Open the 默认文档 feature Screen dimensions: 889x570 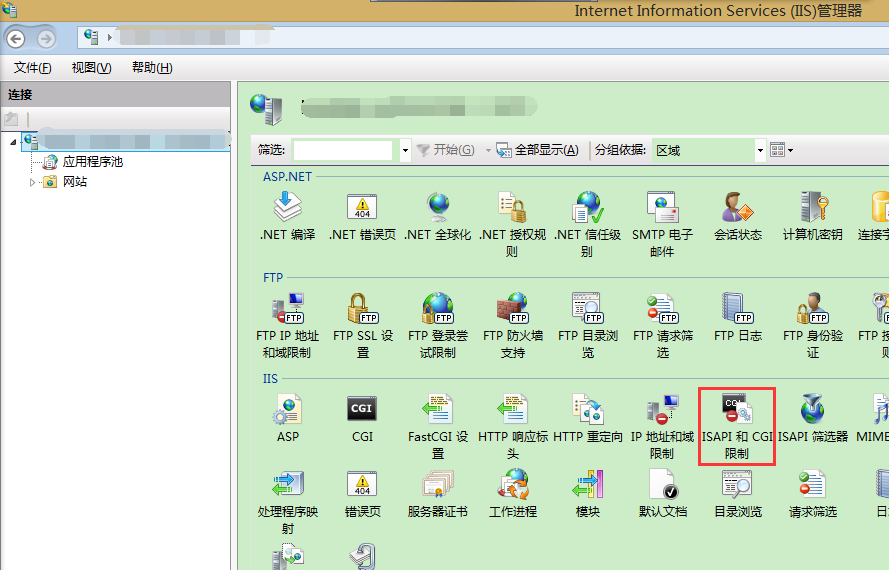click(662, 494)
